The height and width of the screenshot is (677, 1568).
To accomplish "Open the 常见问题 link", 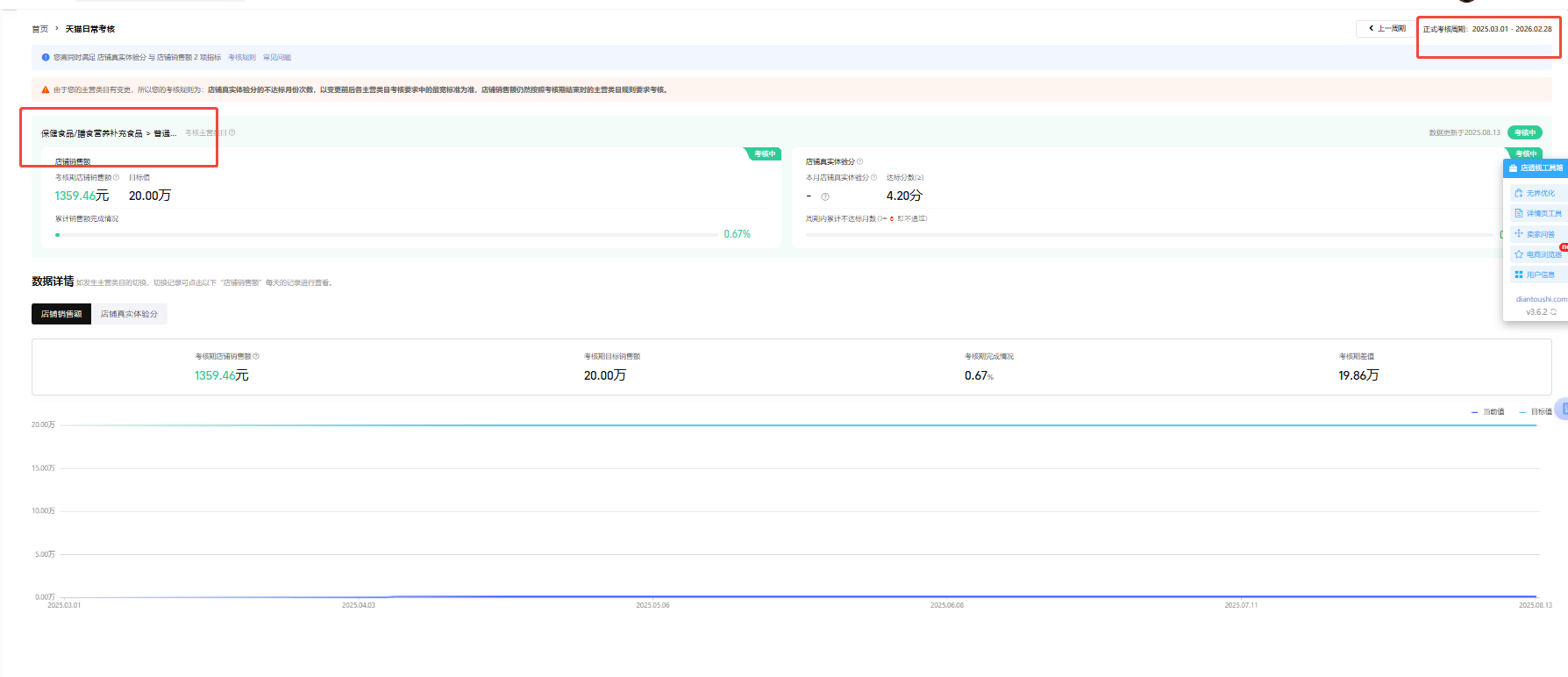I will (x=277, y=57).
